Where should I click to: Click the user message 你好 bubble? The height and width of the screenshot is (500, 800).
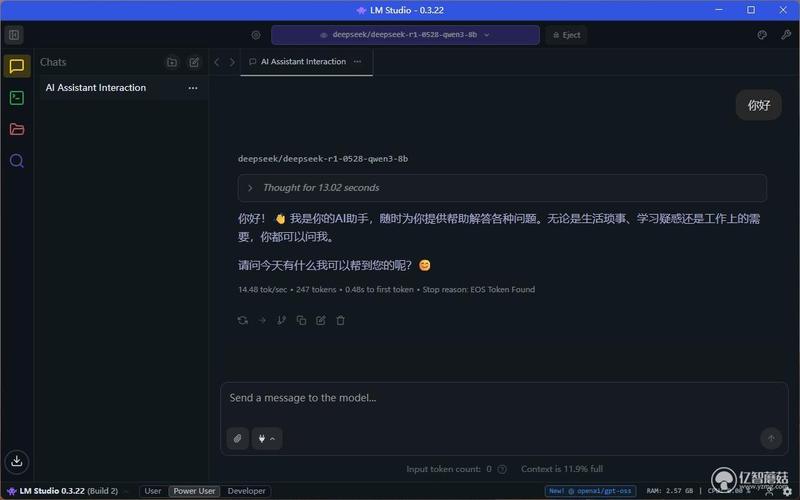coord(758,105)
